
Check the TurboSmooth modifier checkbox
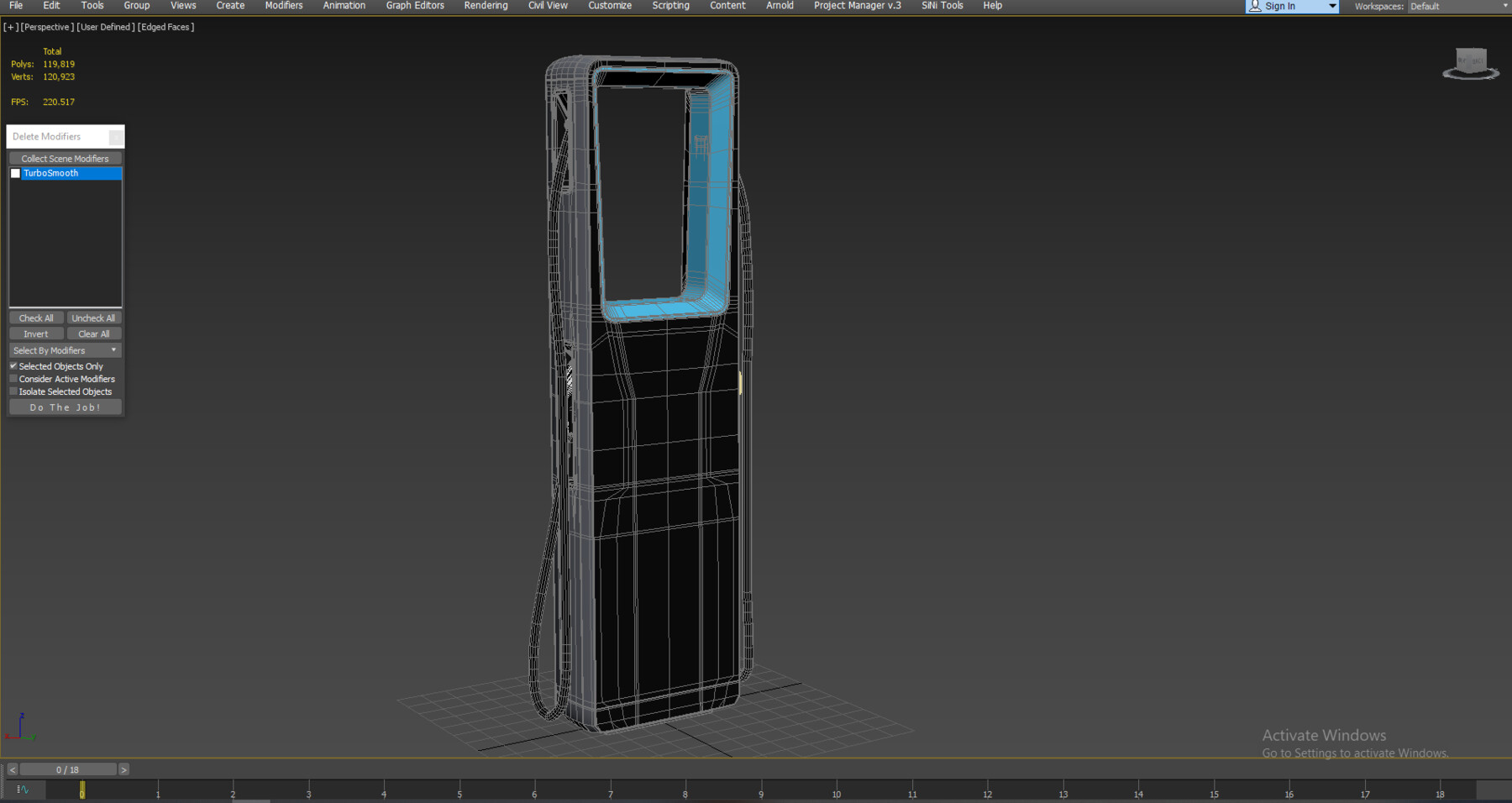point(15,173)
